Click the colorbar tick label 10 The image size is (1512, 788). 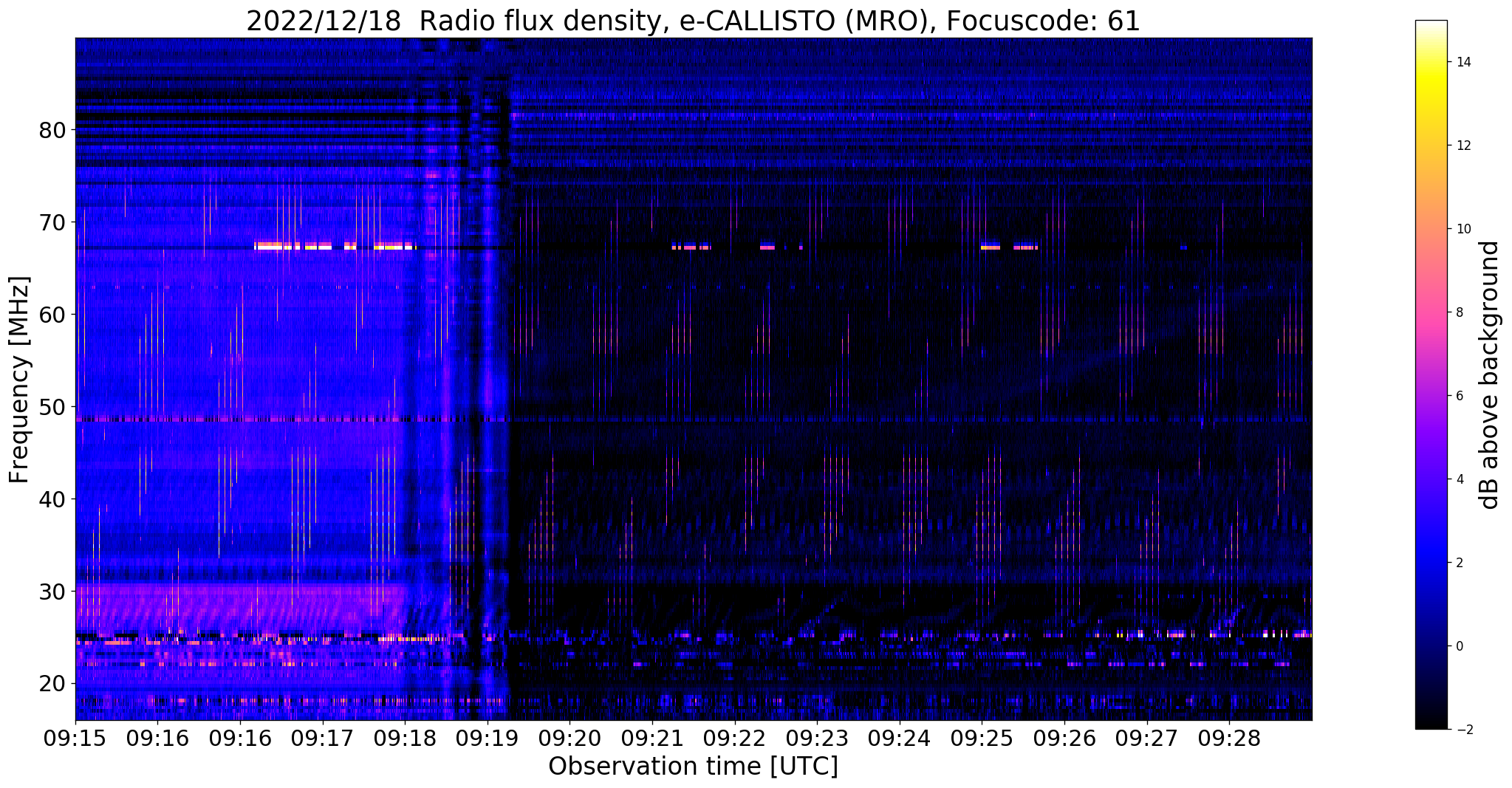click(1462, 229)
